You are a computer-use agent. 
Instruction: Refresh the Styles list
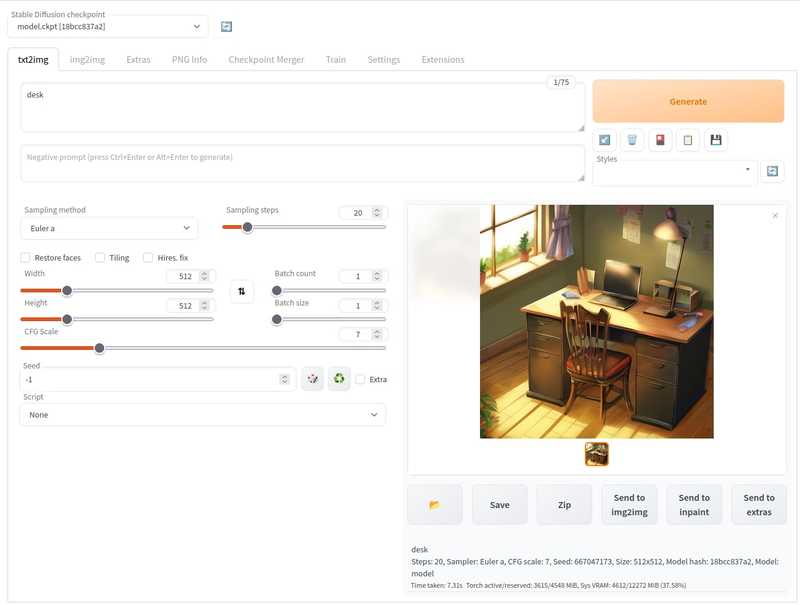(772, 171)
